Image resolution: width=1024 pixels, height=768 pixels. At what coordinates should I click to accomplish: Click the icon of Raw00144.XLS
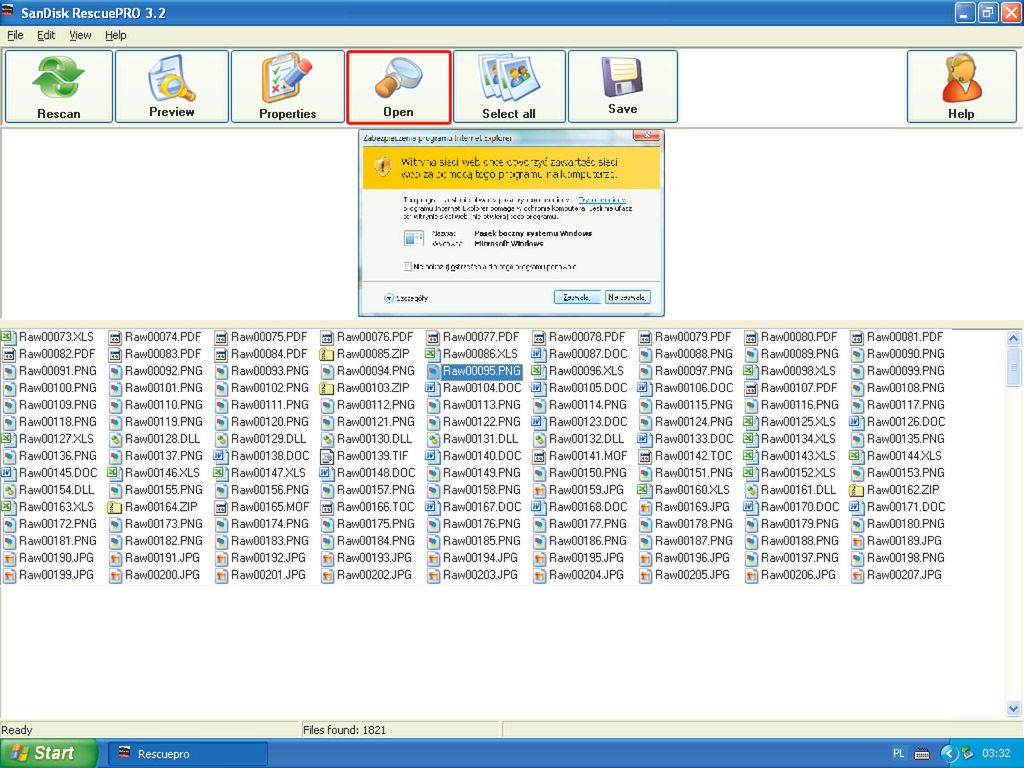(x=856, y=456)
